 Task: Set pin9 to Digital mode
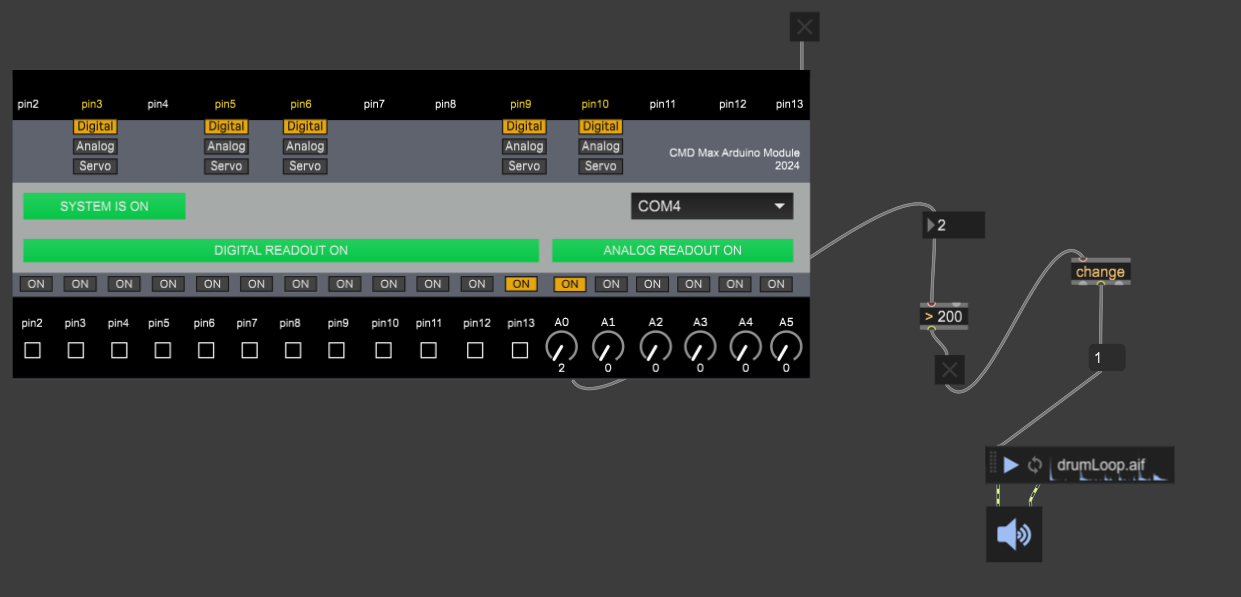(x=524, y=126)
